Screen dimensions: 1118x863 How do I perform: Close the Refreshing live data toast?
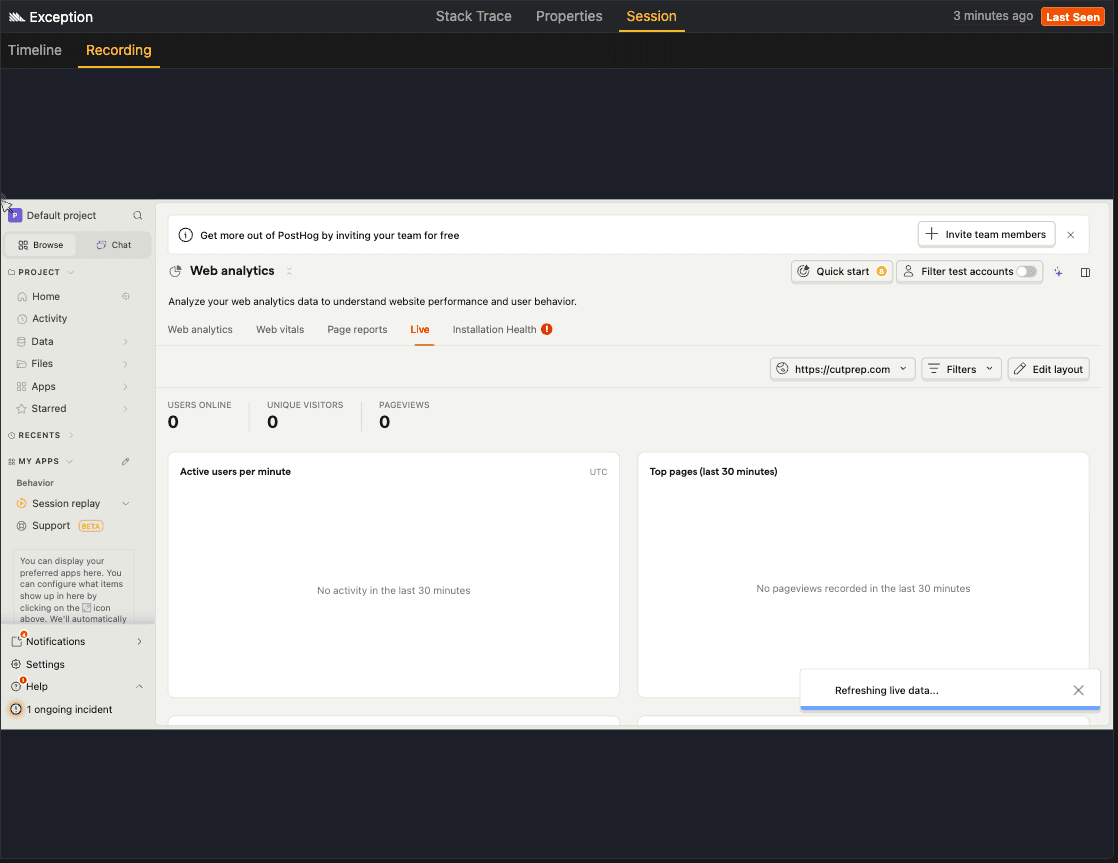1078,690
